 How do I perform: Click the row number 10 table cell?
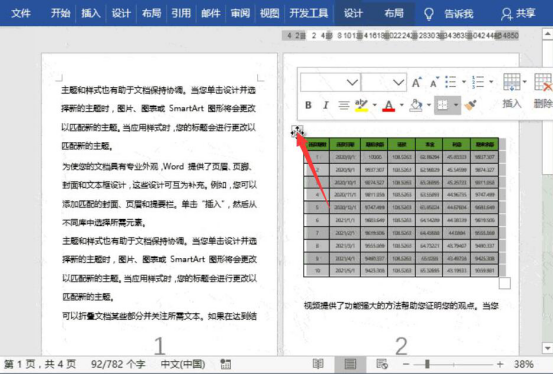[317, 271]
